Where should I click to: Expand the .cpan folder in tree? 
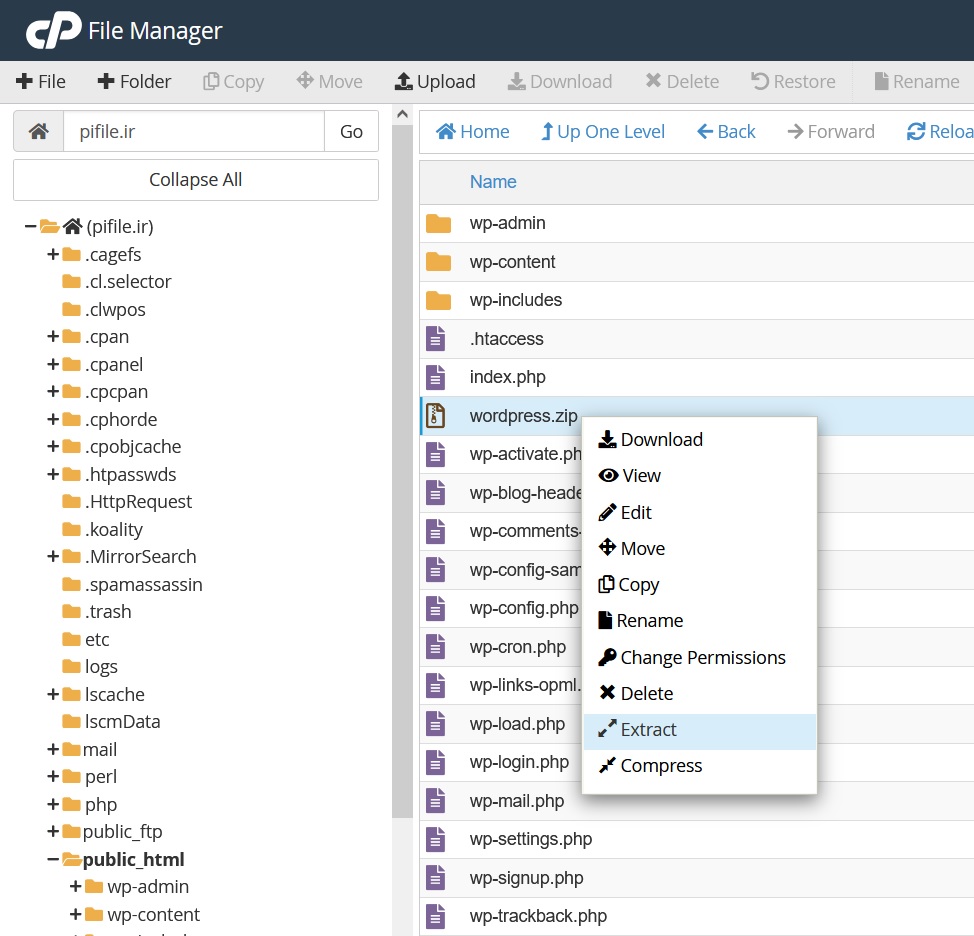(53, 336)
